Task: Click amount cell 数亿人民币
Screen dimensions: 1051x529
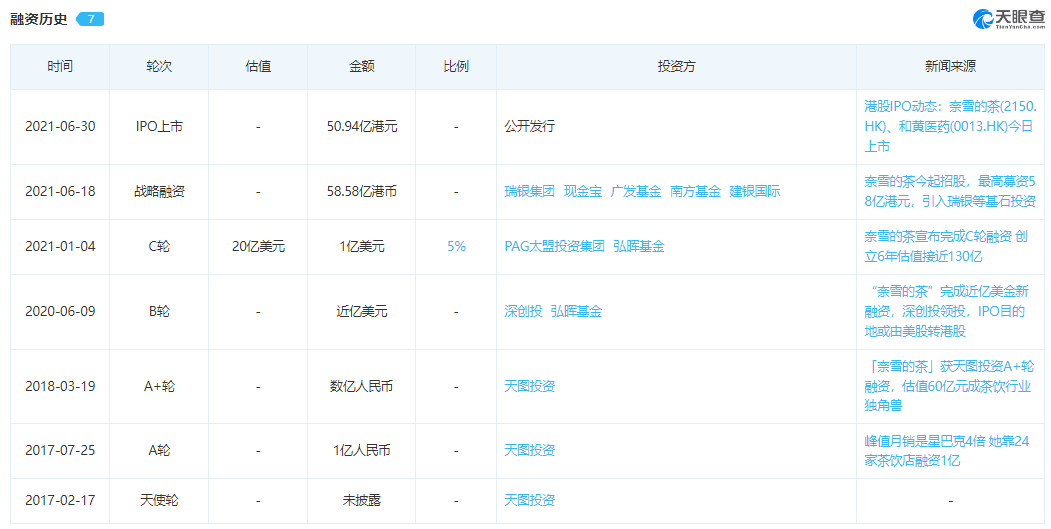Action: 362,387
